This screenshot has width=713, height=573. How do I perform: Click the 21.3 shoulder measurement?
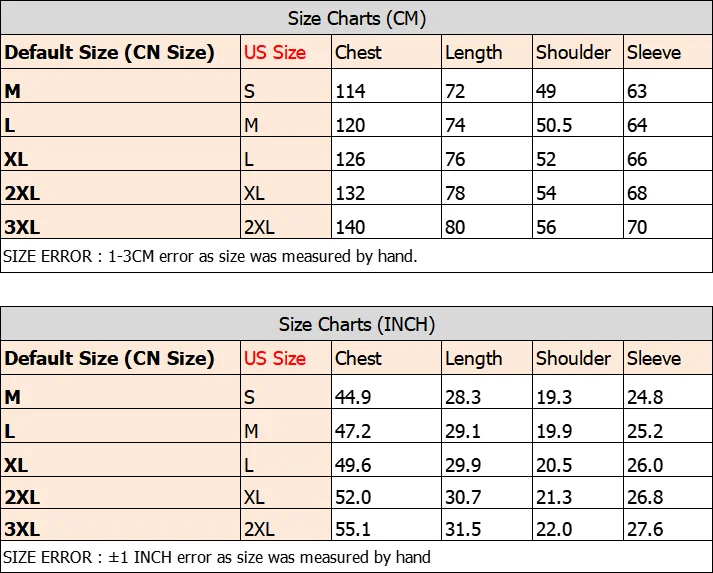[x=554, y=497]
